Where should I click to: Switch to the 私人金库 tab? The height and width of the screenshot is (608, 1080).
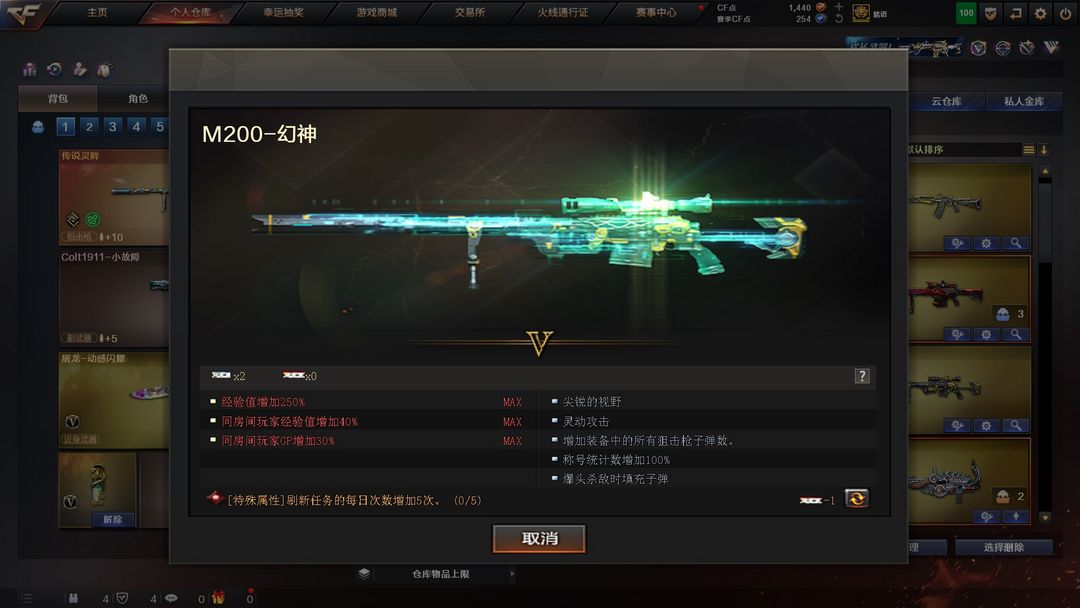tap(1024, 101)
